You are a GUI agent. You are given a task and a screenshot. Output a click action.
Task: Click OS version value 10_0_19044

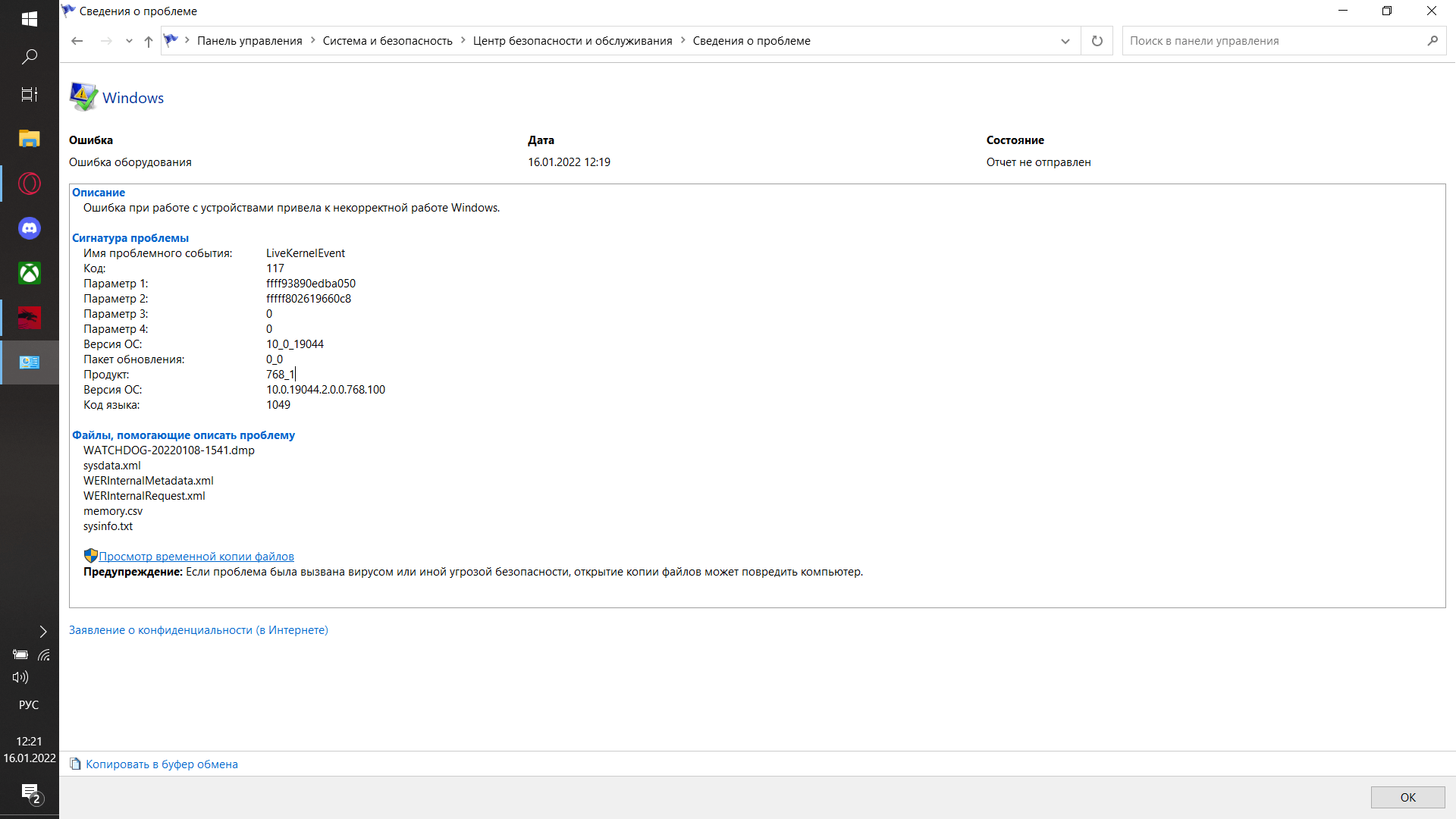point(295,344)
